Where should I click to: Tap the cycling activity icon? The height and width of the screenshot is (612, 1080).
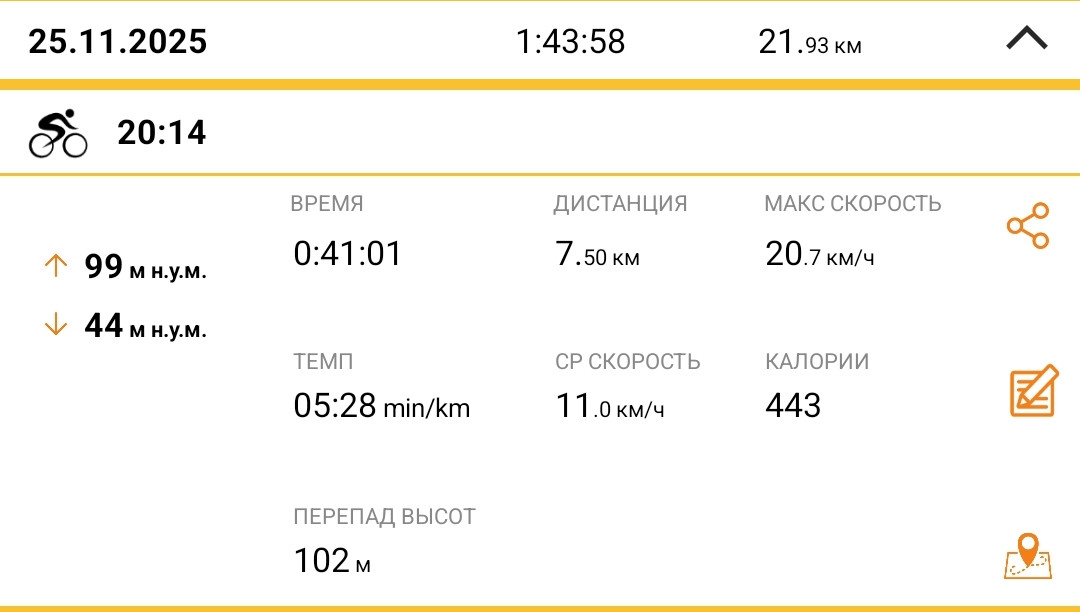[x=58, y=133]
